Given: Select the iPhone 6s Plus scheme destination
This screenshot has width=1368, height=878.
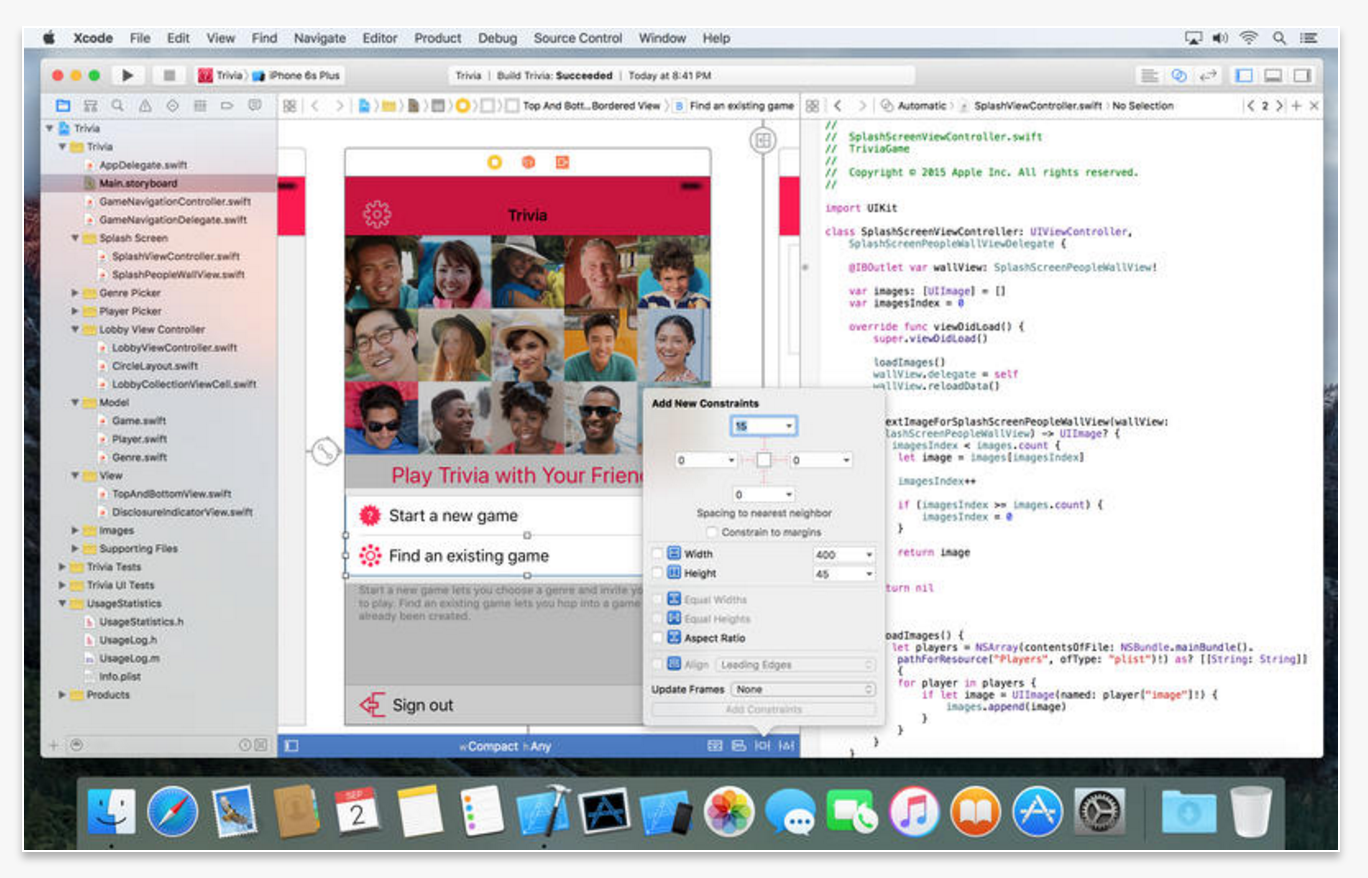Looking at the screenshot, I should [x=296, y=75].
